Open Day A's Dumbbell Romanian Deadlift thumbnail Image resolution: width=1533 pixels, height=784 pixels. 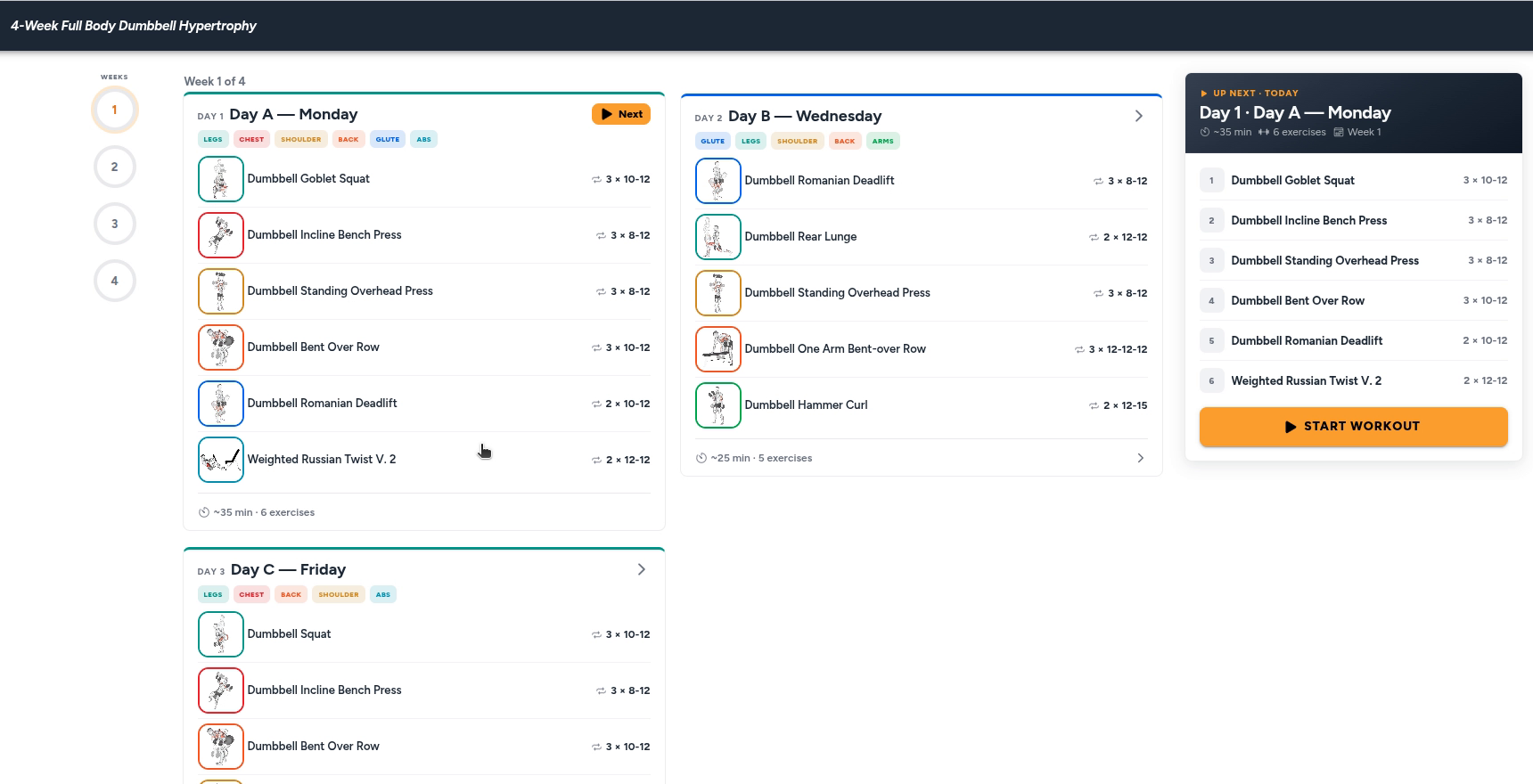coord(221,404)
